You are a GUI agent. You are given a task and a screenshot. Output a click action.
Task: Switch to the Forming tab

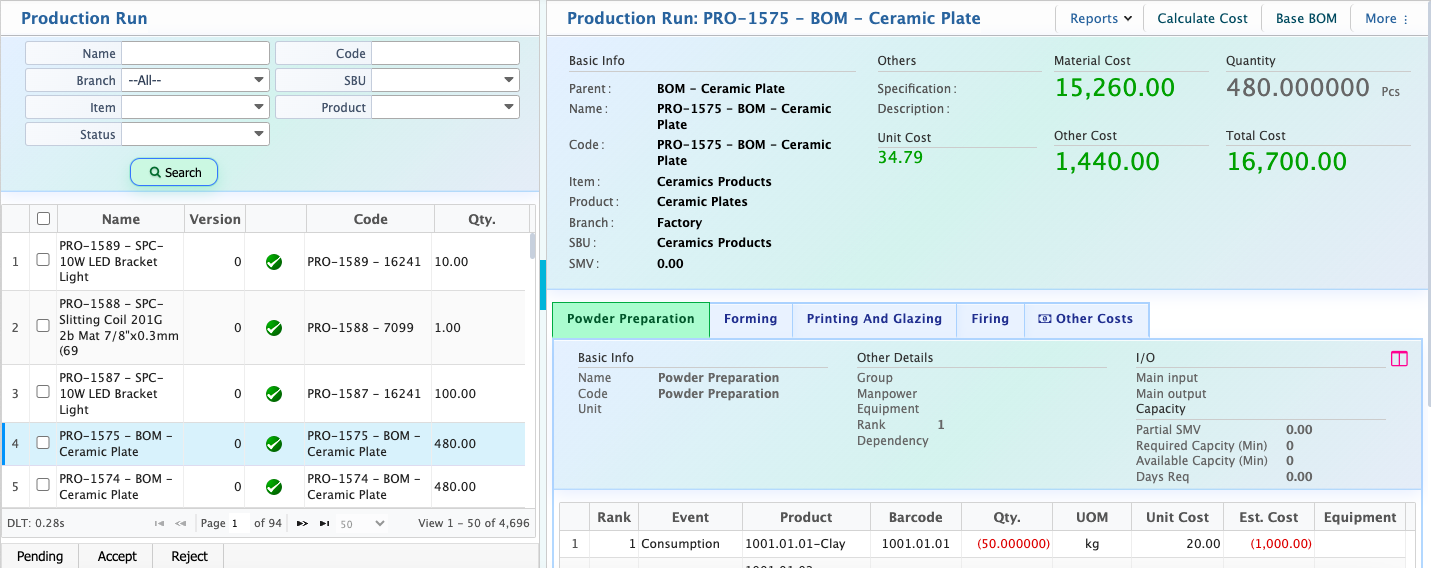click(751, 319)
